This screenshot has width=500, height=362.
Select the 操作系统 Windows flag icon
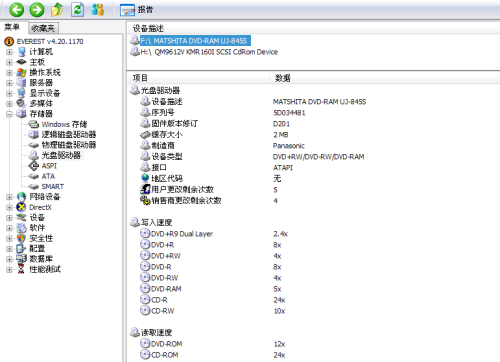tap(21, 72)
